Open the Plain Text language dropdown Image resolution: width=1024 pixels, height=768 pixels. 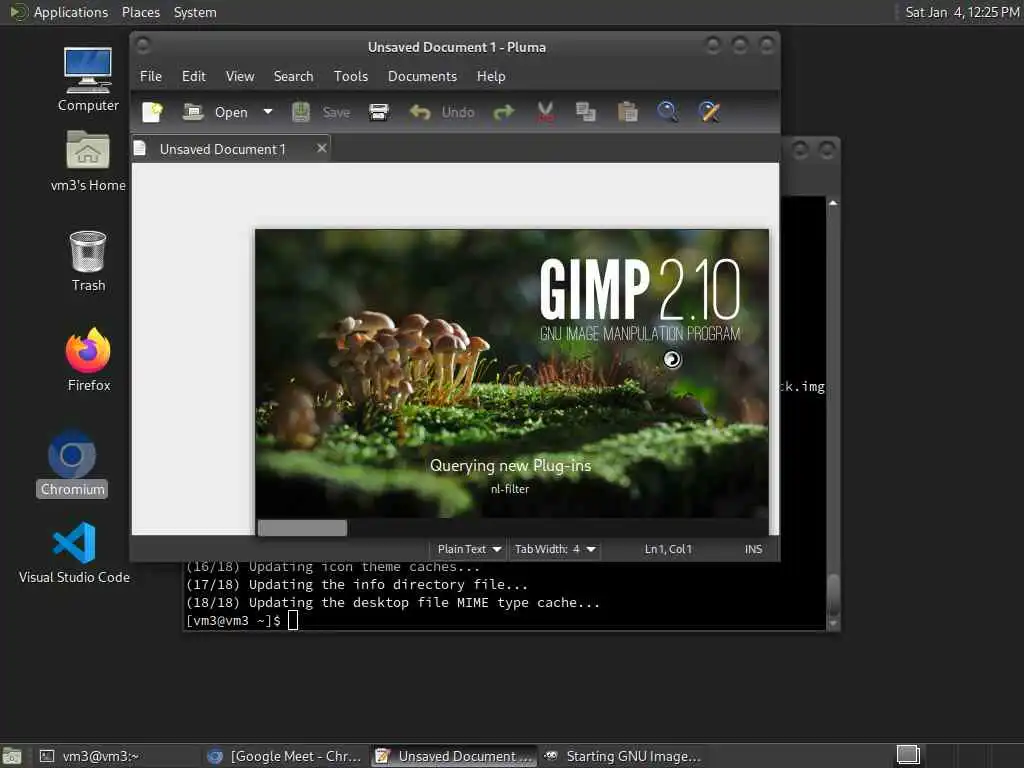click(x=469, y=549)
